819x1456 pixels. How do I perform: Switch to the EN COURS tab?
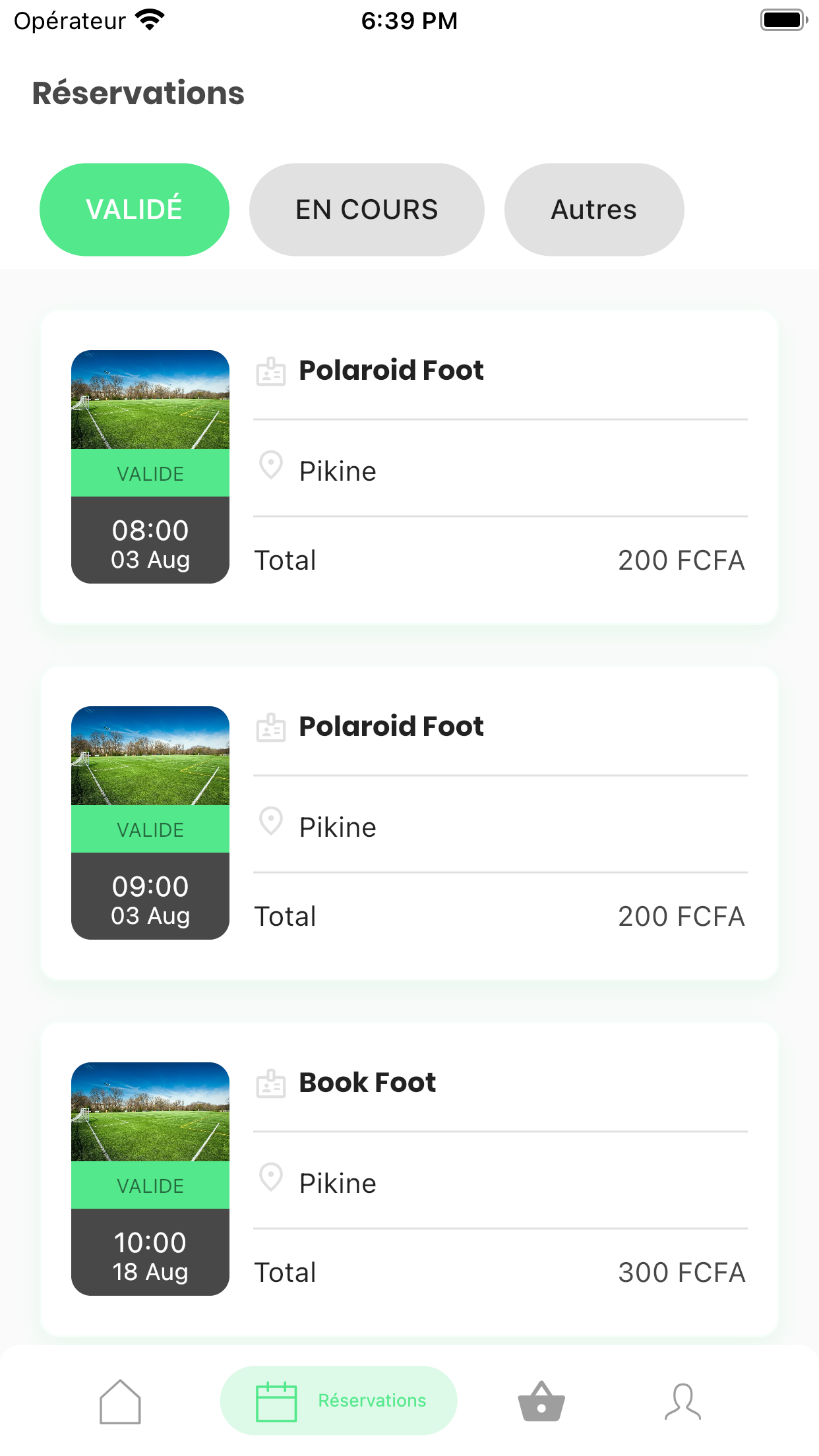point(367,210)
